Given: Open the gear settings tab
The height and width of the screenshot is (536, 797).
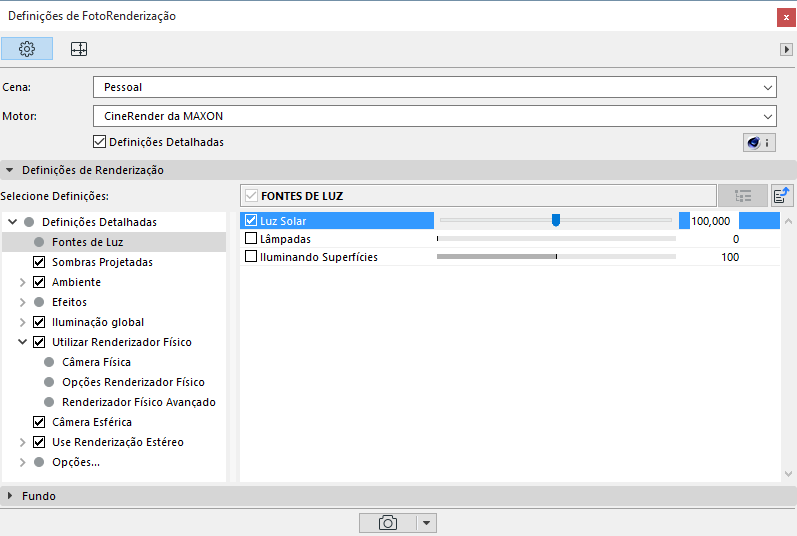Looking at the screenshot, I should [x=27, y=49].
